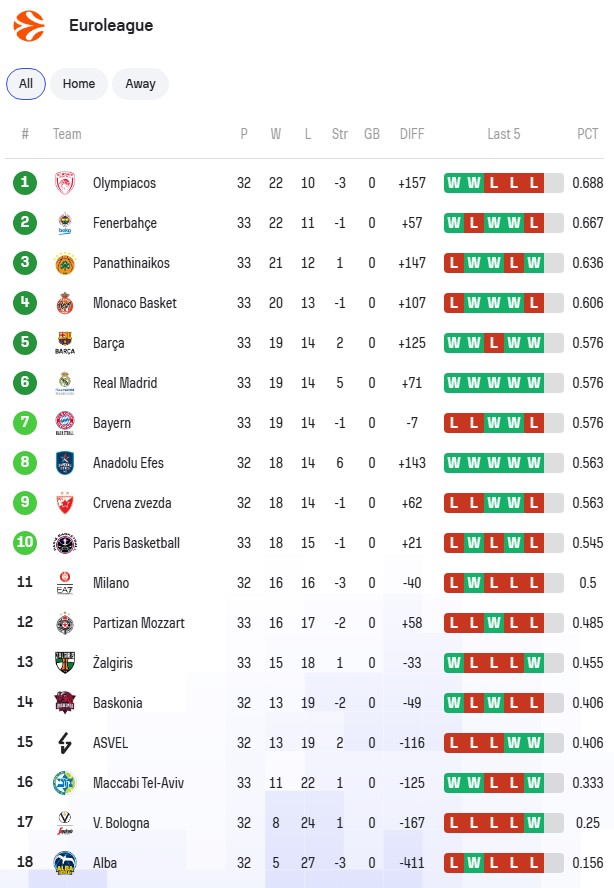Switch to Home standings tab
The height and width of the screenshot is (888, 614).
pyautogui.click(x=79, y=84)
